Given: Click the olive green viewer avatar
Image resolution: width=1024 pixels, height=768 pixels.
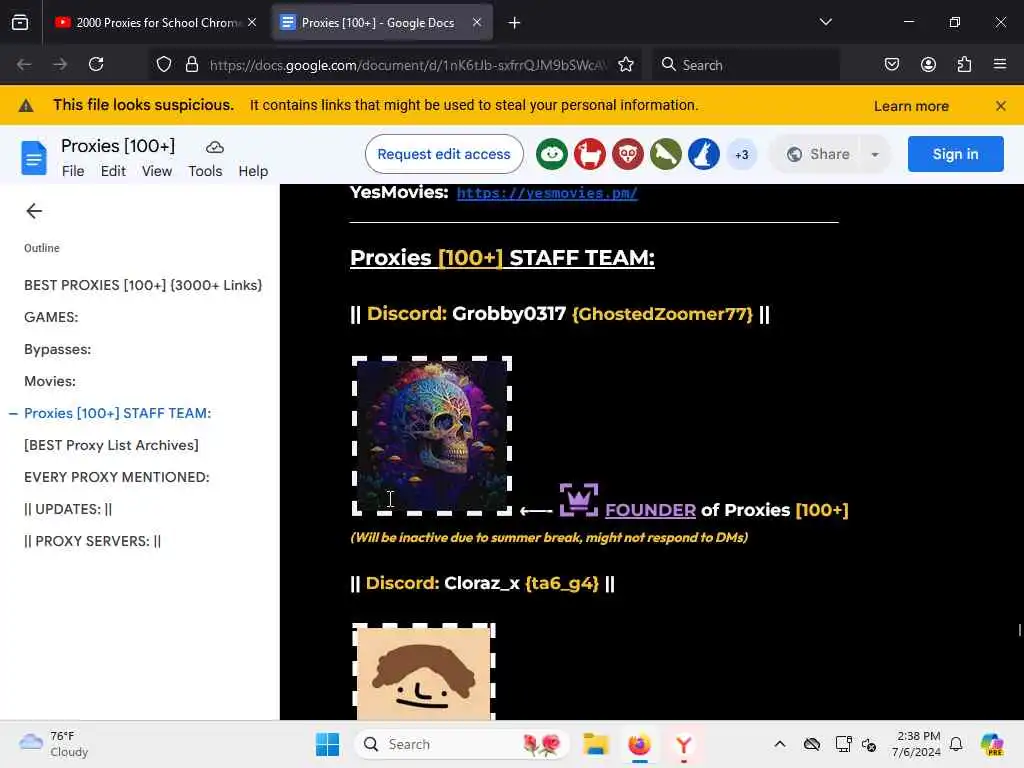Looking at the screenshot, I should [665, 155].
